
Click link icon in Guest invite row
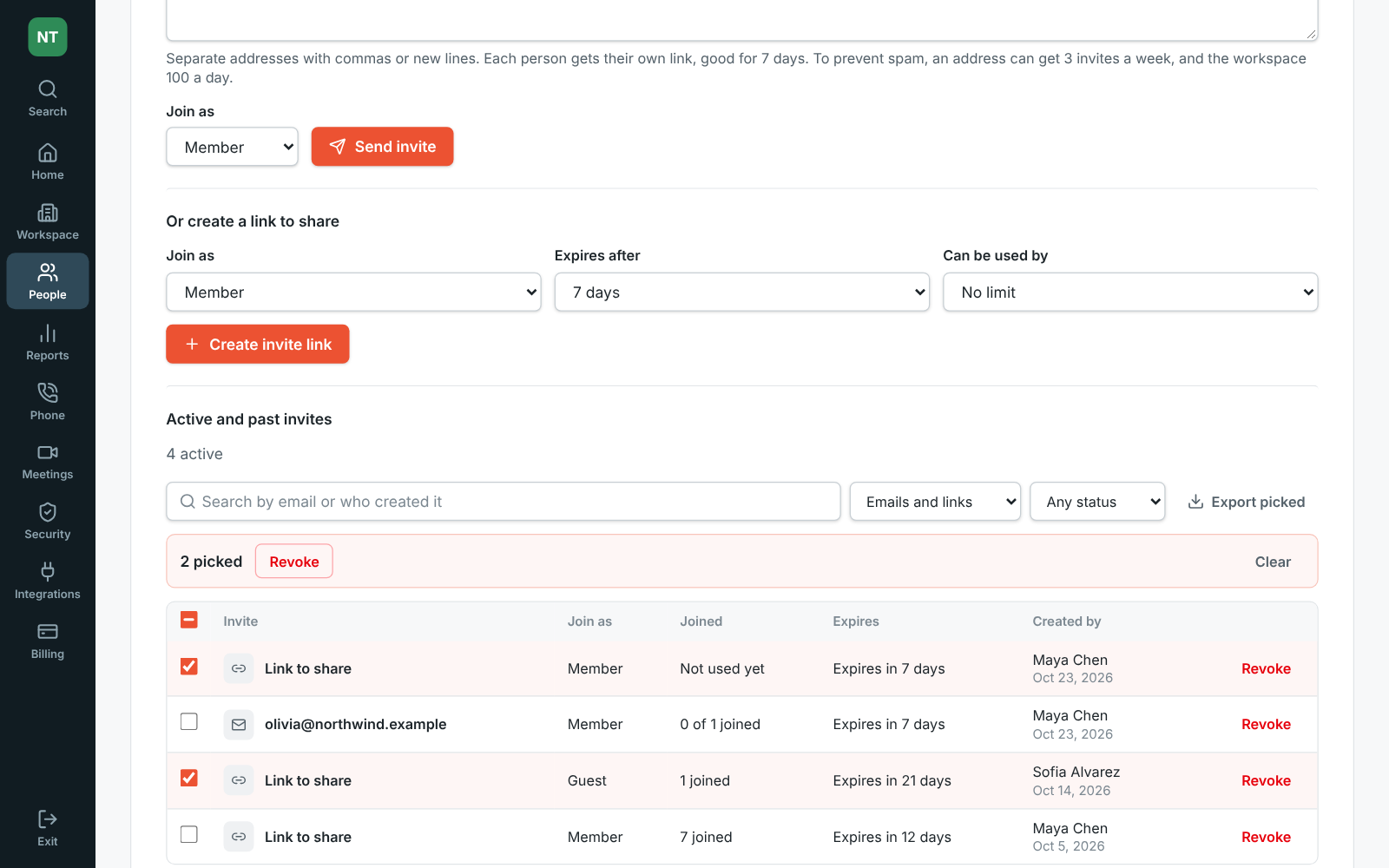tap(239, 780)
